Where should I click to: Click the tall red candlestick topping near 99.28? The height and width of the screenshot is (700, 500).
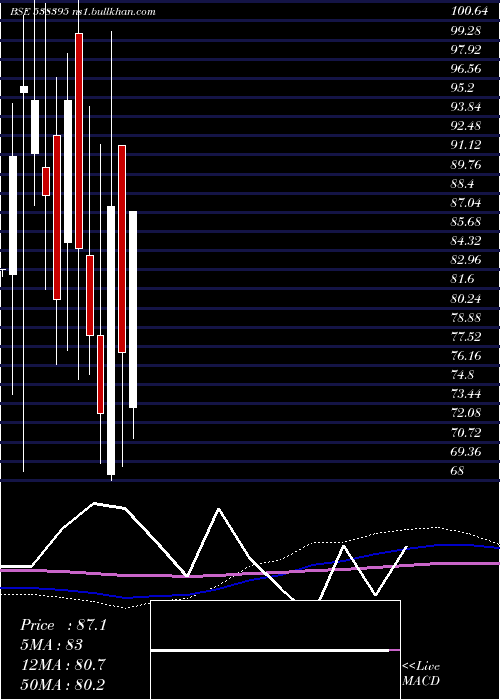(x=79, y=141)
